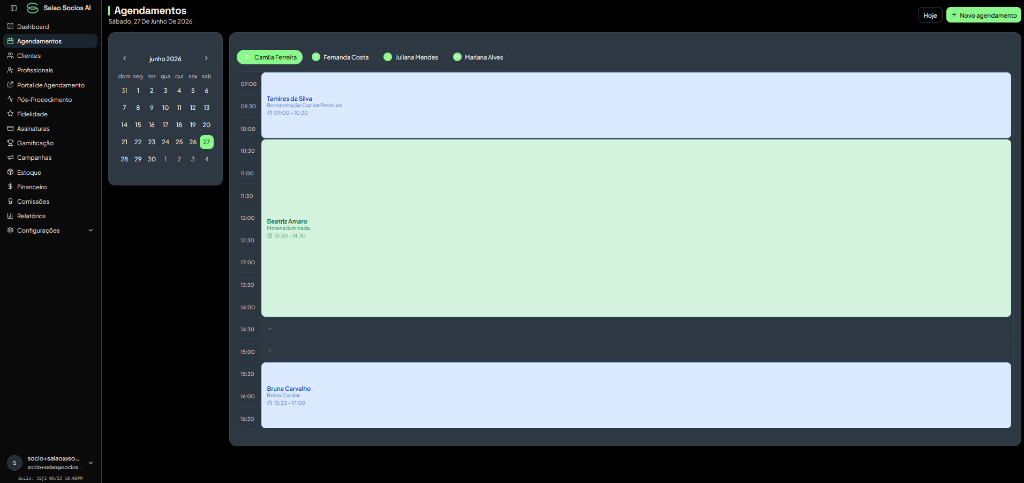The width and height of the screenshot is (1024, 483).
Task: Select the Camila Ferreira professional tab
Action: coord(270,57)
